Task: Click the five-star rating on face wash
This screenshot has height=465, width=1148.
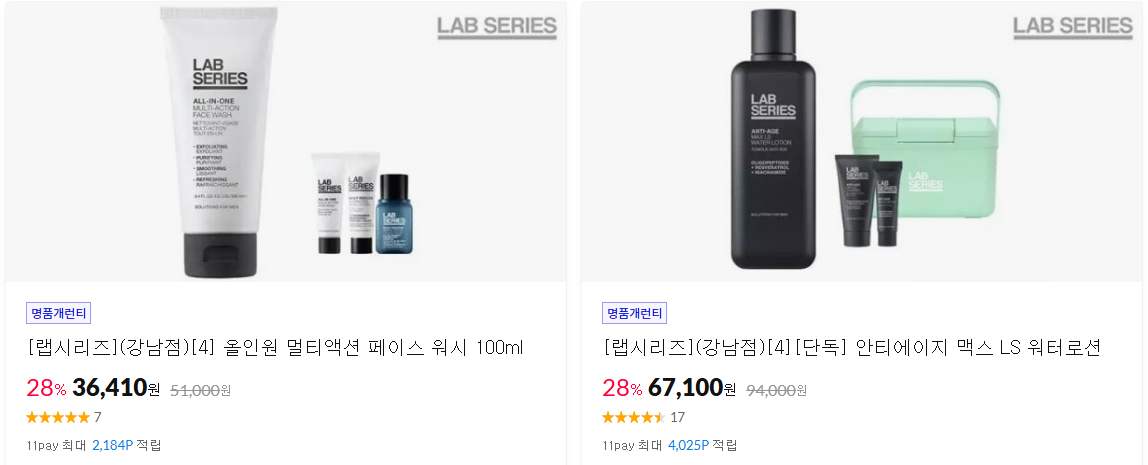Action: tap(58, 417)
